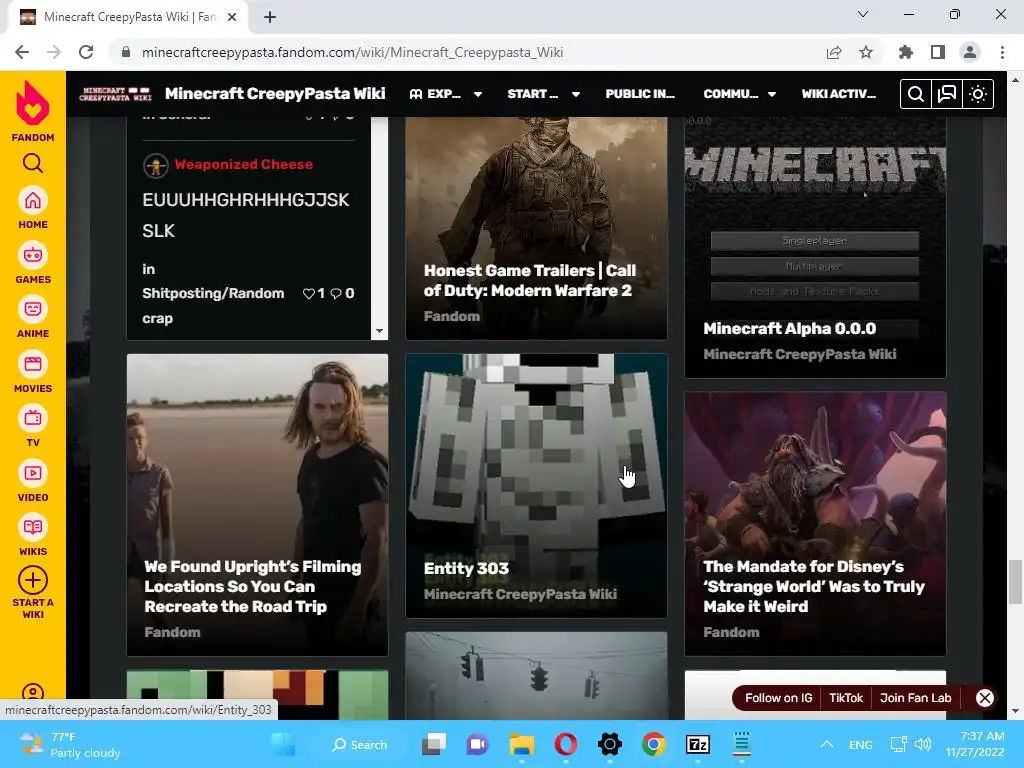1024x768 pixels.
Task: Open Disney's Strange World article card
Action: click(815, 524)
